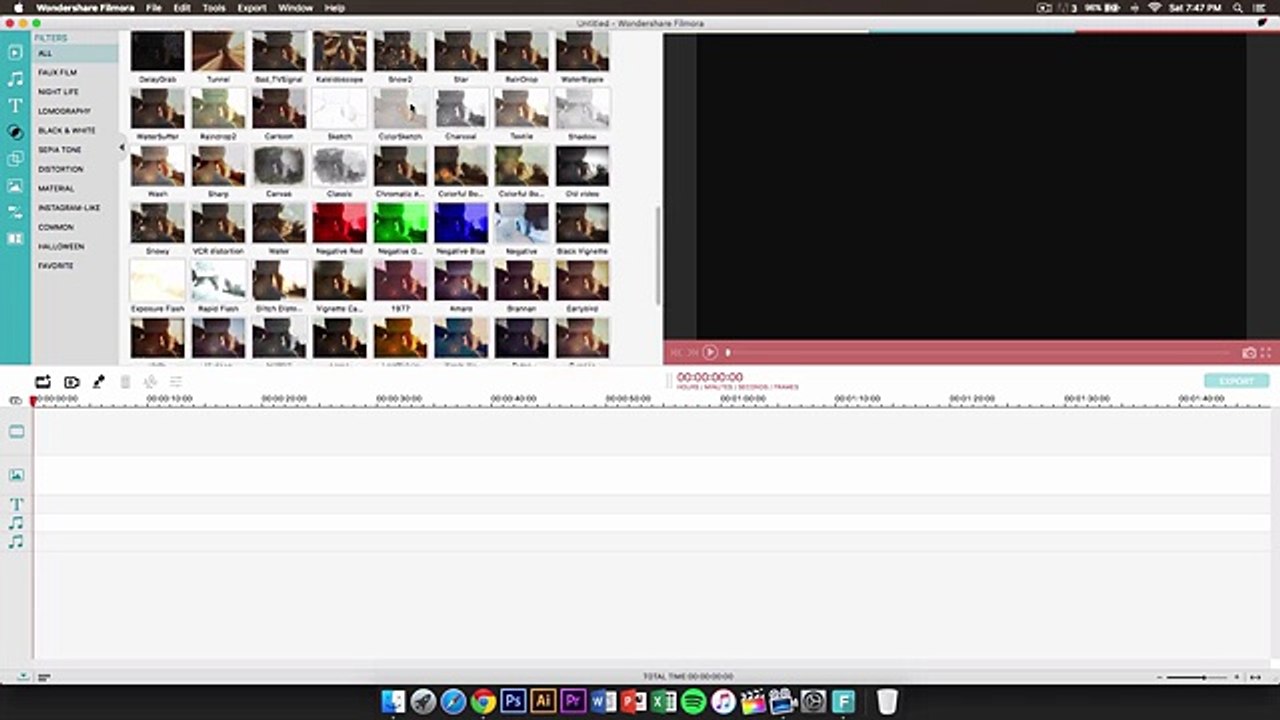
Task: Click the video record icon in timeline toolbar
Action: pos(71,382)
